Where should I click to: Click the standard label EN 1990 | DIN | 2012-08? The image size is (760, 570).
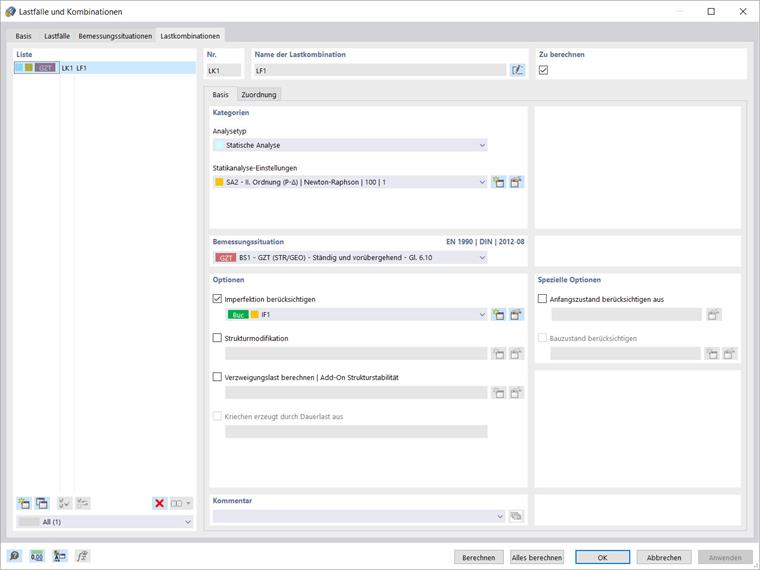tap(485, 241)
